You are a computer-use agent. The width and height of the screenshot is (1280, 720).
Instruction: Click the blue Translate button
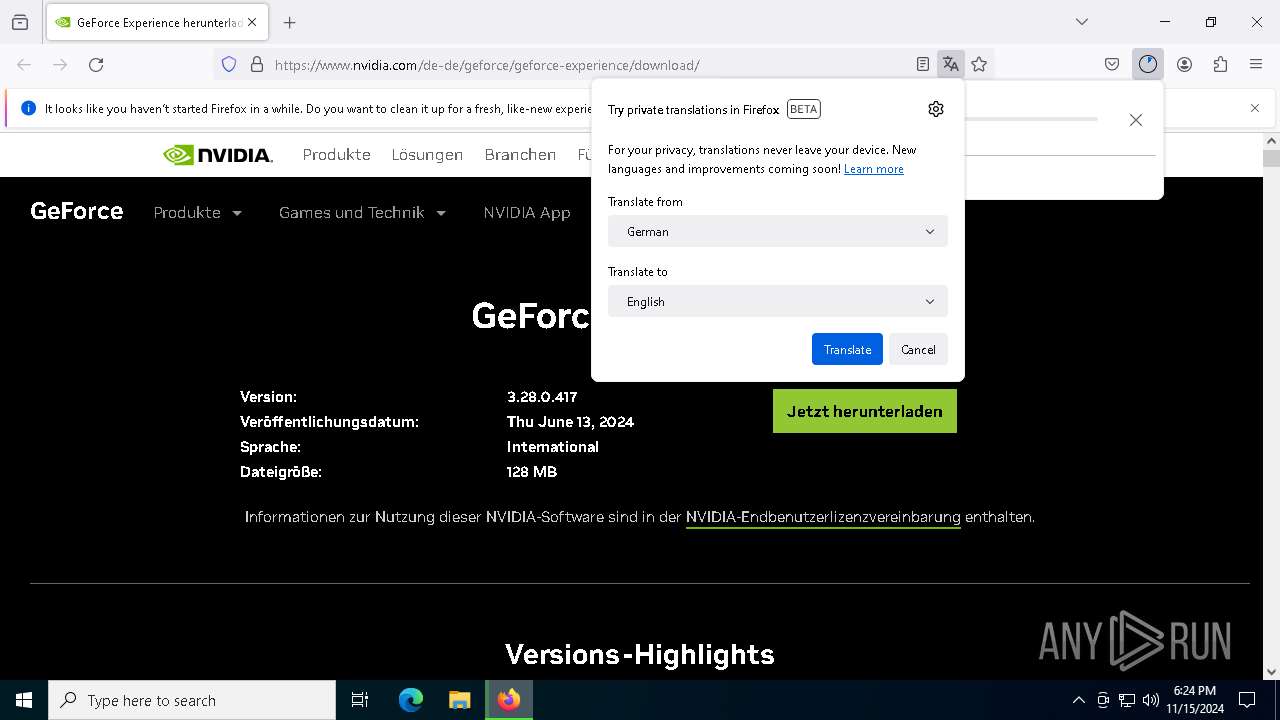[847, 349]
